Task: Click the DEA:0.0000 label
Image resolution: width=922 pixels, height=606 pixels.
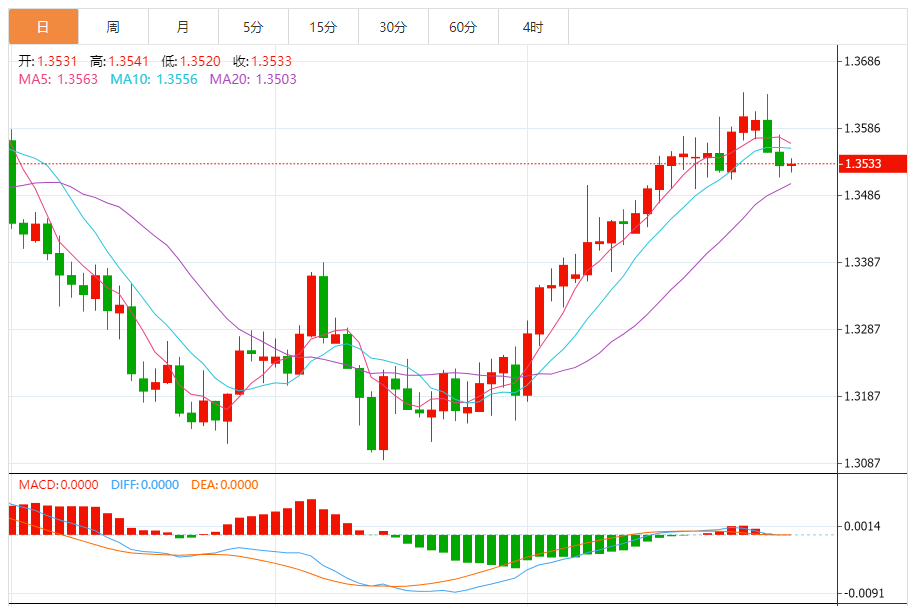Action: [225, 485]
